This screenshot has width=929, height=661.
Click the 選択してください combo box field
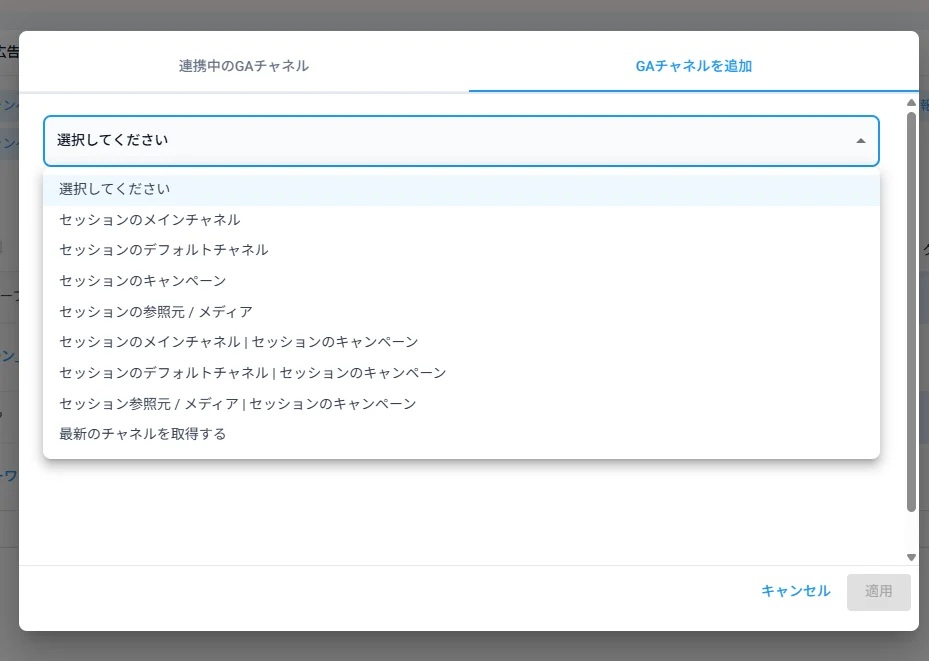click(x=440, y=141)
